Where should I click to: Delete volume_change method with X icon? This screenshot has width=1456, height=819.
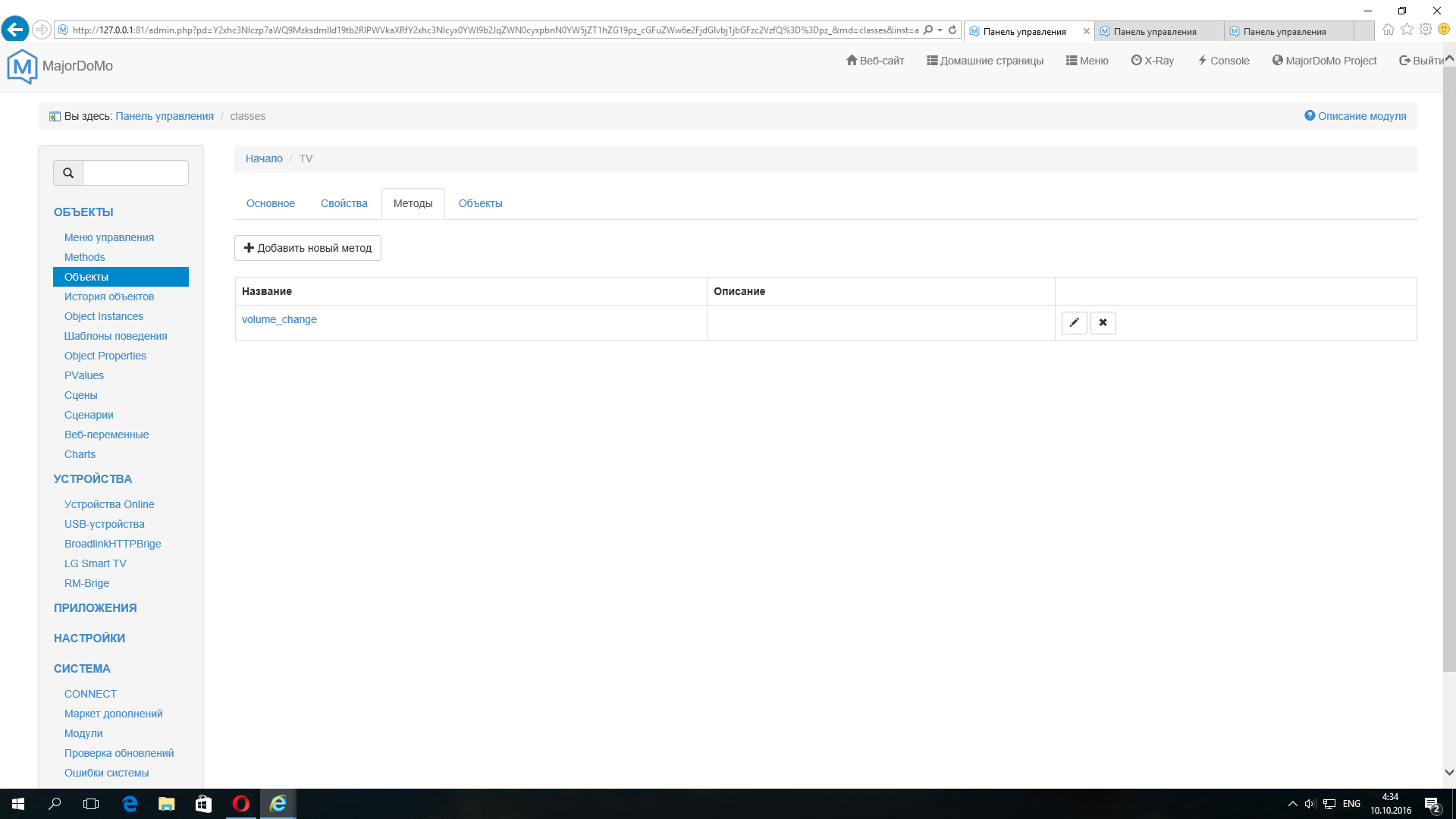tap(1103, 323)
